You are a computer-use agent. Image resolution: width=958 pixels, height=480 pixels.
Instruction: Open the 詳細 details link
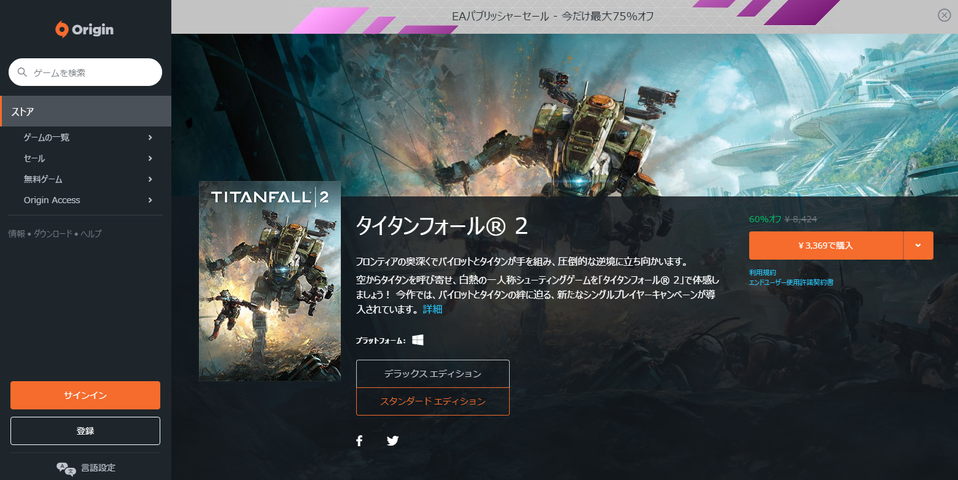pyautogui.click(x=433, y=309)
